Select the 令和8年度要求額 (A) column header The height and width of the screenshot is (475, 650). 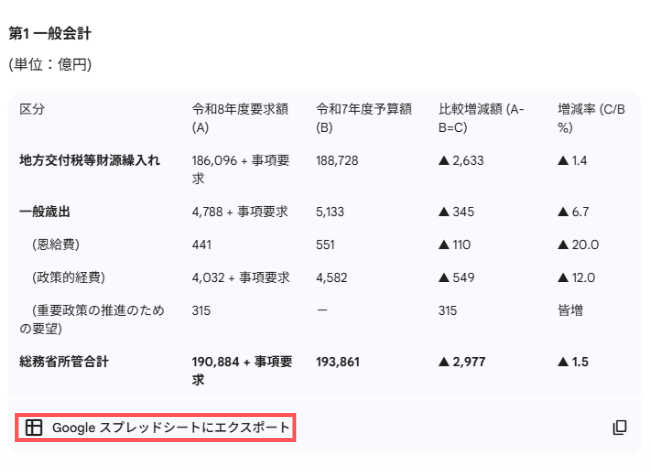click(240, 118)
